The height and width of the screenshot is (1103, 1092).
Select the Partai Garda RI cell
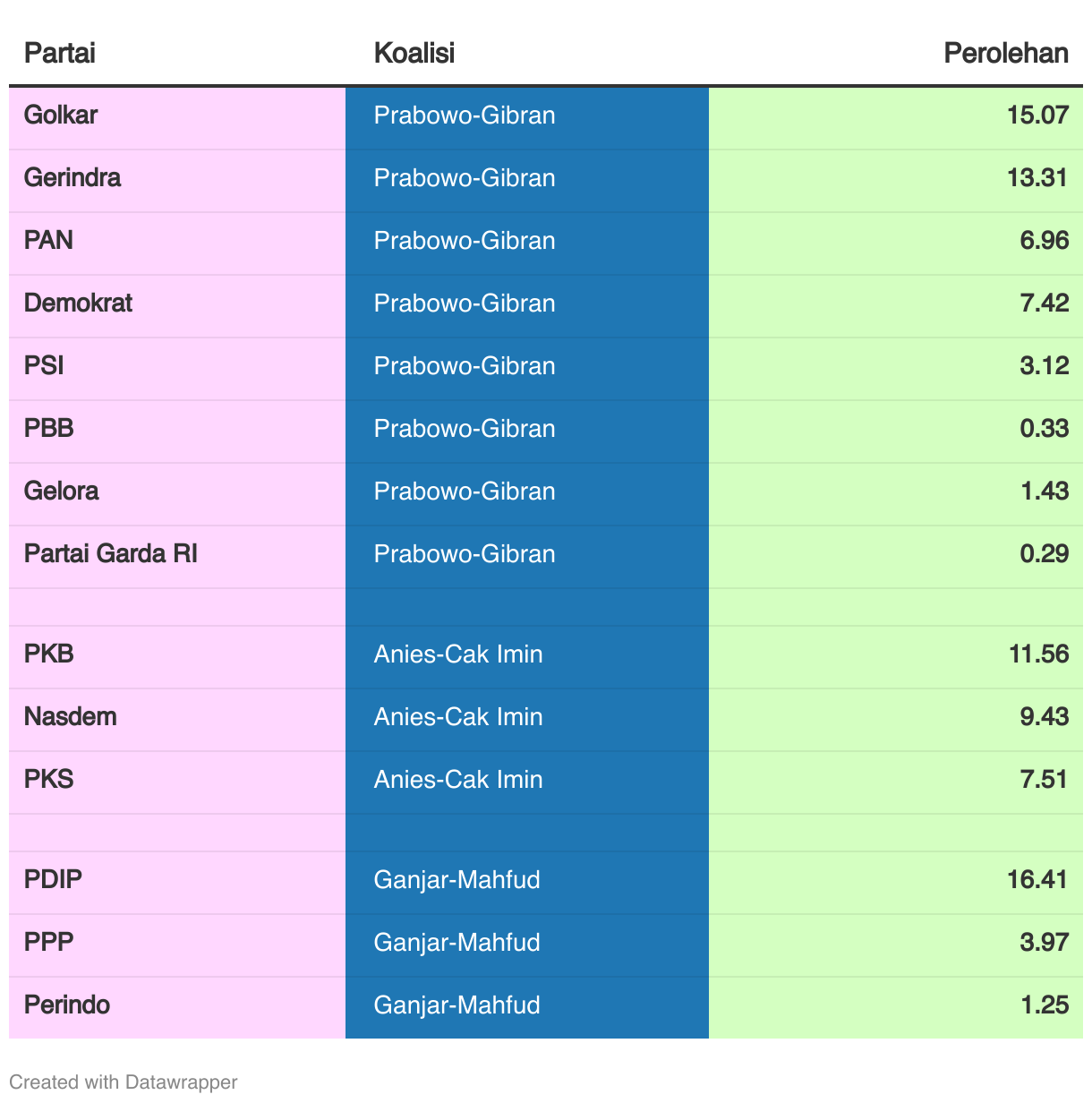click(110, 554)
